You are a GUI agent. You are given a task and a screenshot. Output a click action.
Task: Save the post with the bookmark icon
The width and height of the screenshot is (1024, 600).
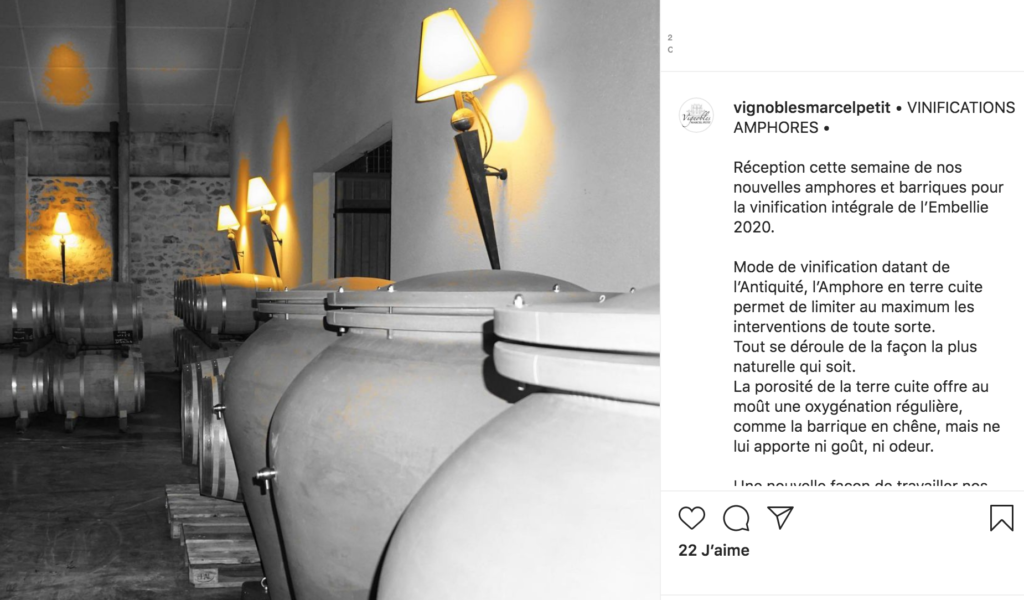click(1001, 518)
